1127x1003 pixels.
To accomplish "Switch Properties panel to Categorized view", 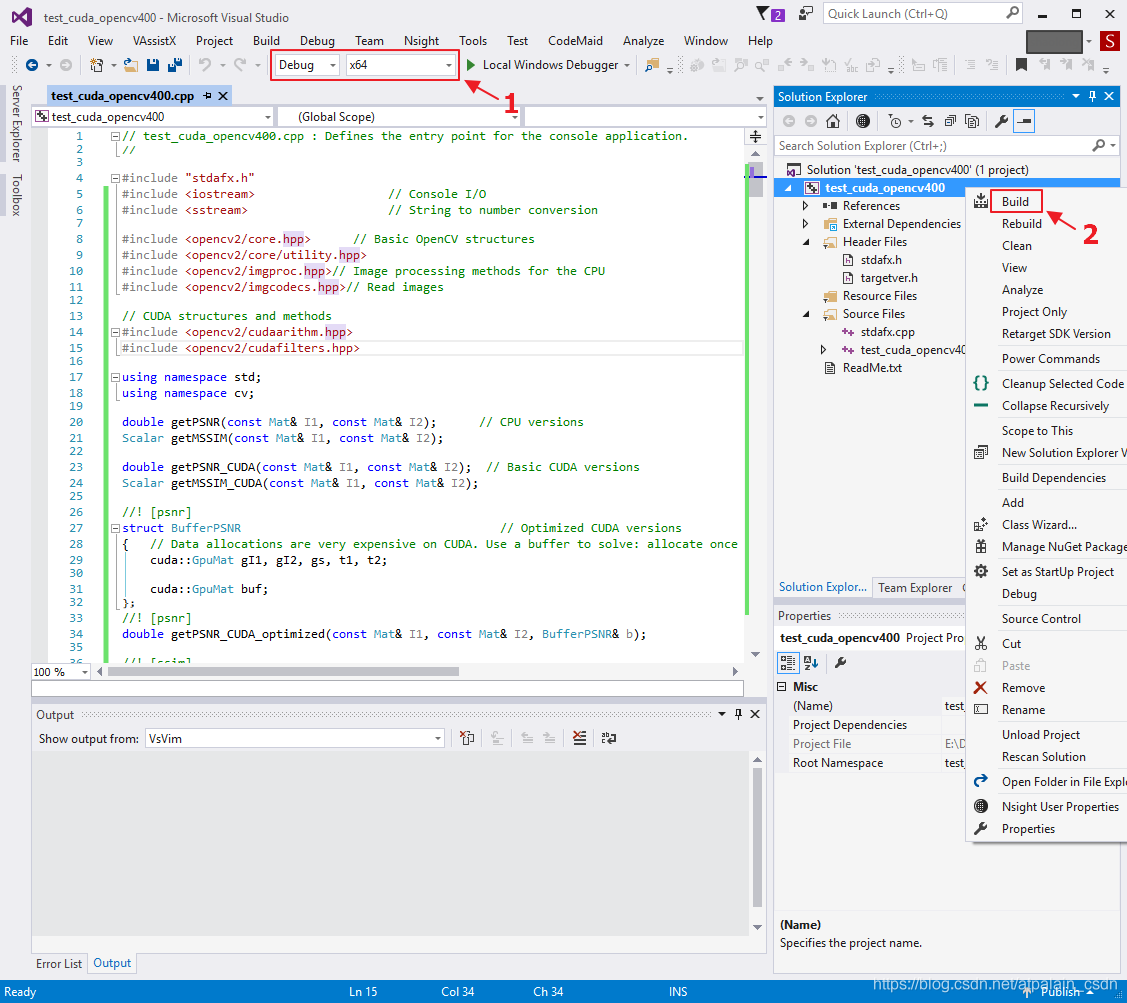I will click(788, 663).
